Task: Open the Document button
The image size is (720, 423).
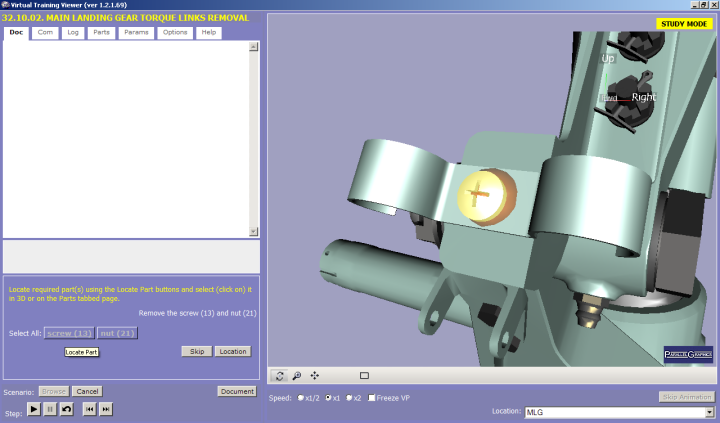Action: pos(237,391)
